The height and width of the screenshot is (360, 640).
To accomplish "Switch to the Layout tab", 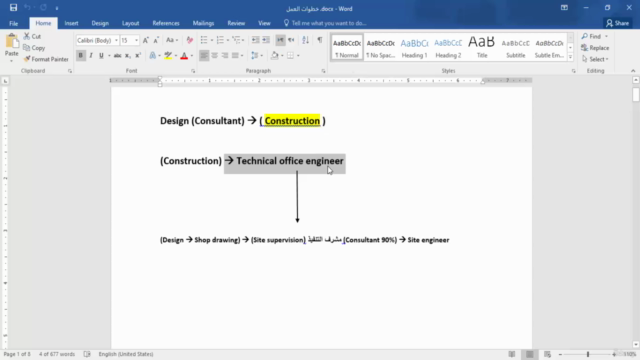I will pos(131,23).
